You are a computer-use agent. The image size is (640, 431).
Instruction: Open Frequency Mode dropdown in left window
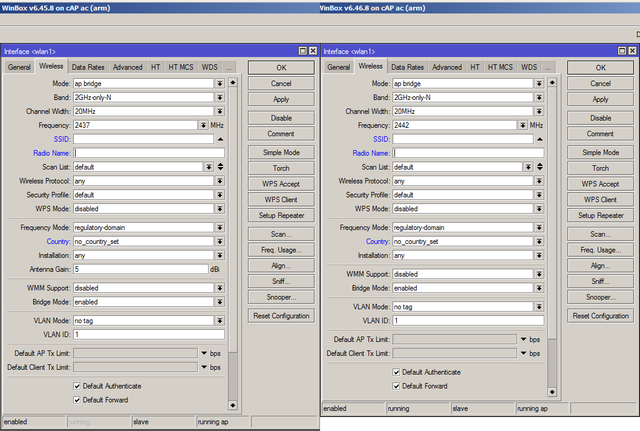click(220, 228)
